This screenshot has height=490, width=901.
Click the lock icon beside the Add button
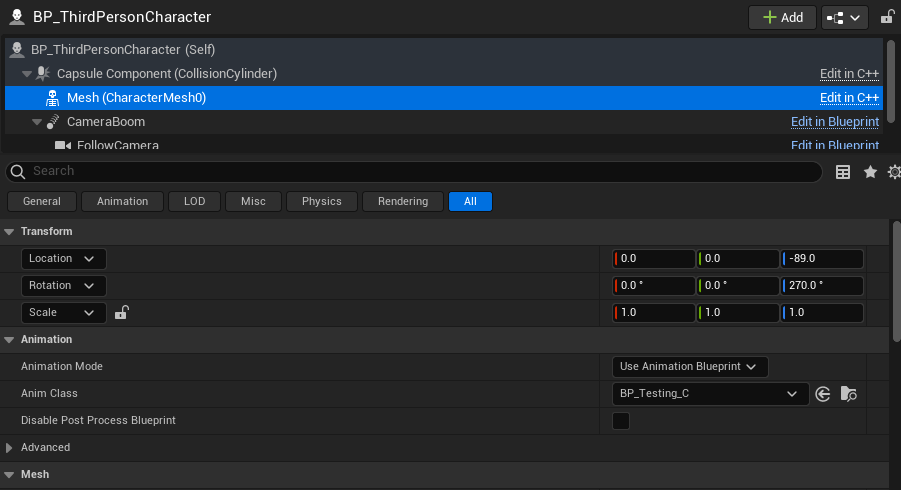click(887, 17)
